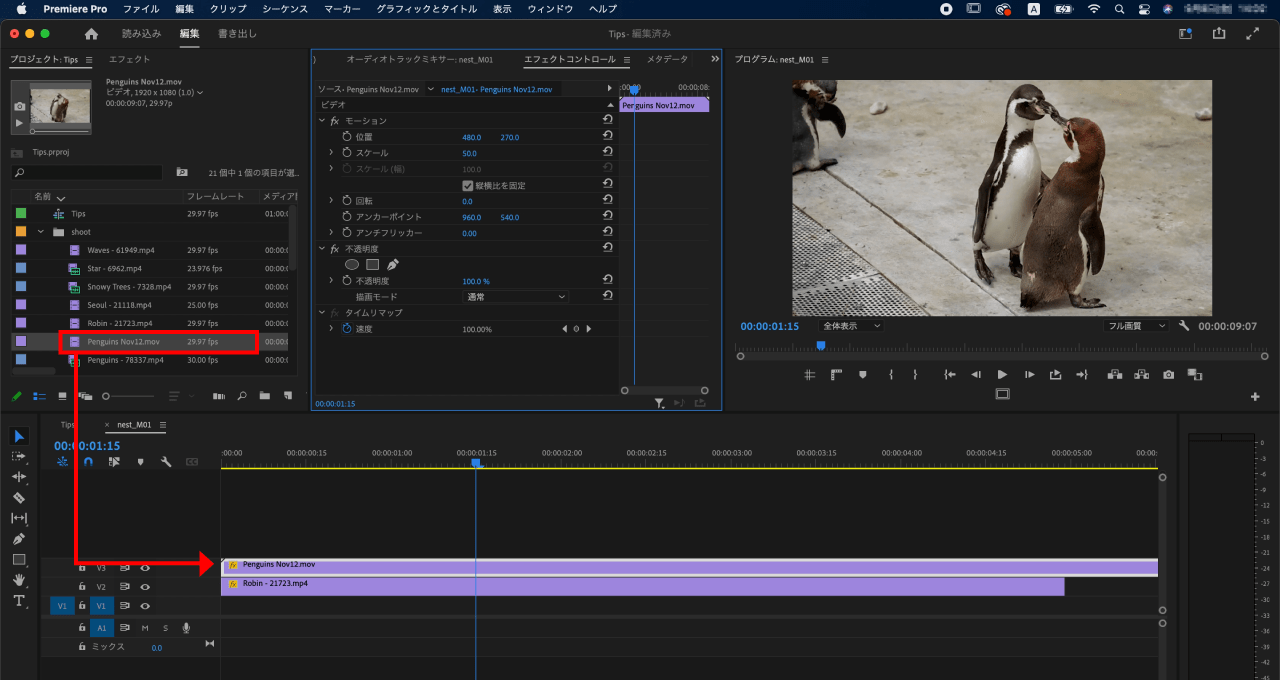The image size is (1280, 680).
Task: Open the ウィンドウ menu
Action: click(x=550, y=8)
